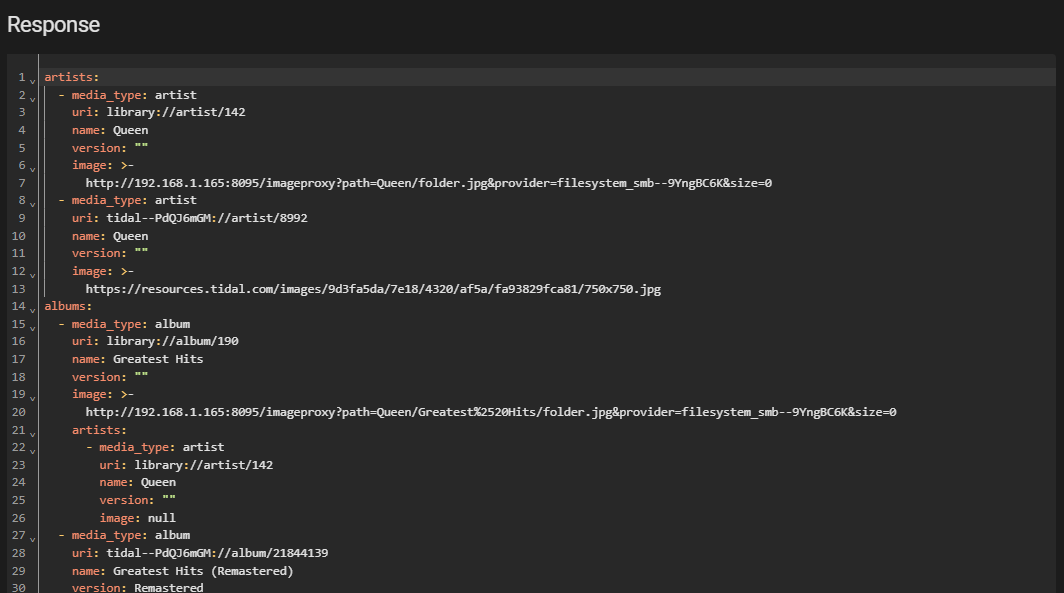Click the Greatest Hits folder.jpg imageproxy URL
The height and width of the screenshot is (593, 1064).
(490, 412)
